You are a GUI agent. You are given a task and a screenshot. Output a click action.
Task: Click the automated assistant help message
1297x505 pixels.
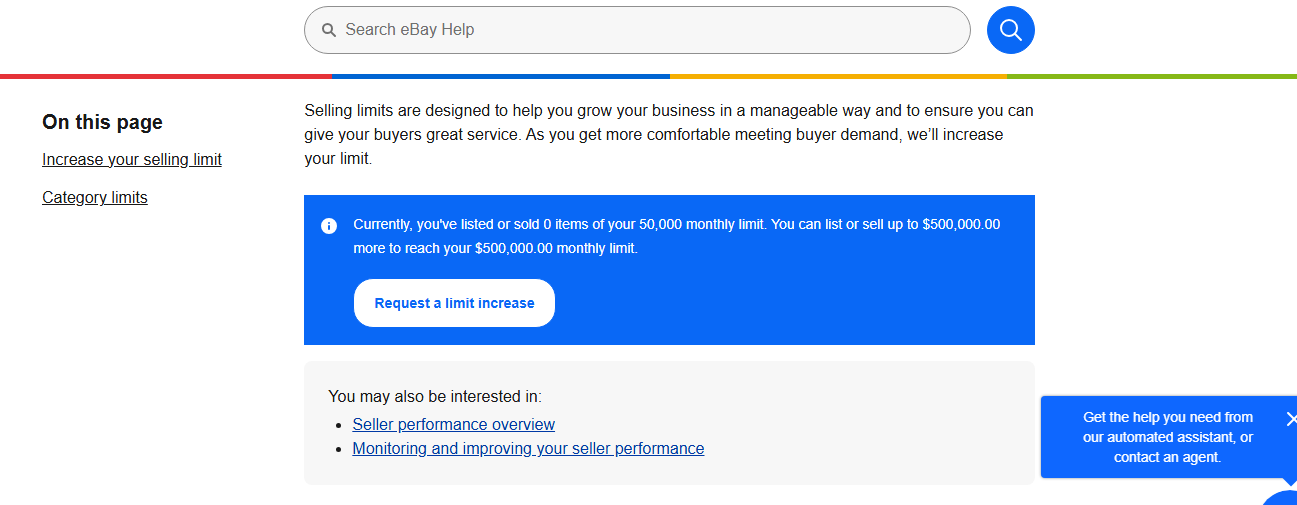coord(1168,437)
